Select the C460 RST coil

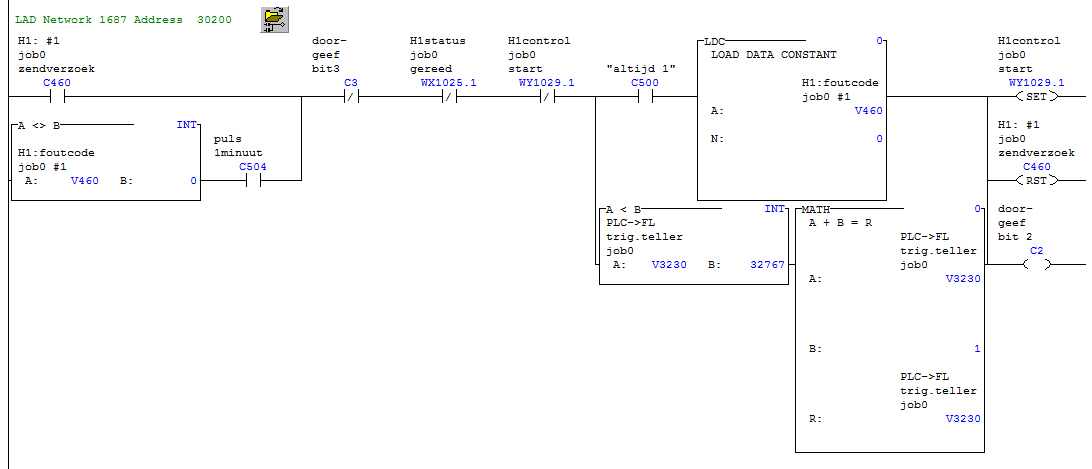(x=1036, y=181)
